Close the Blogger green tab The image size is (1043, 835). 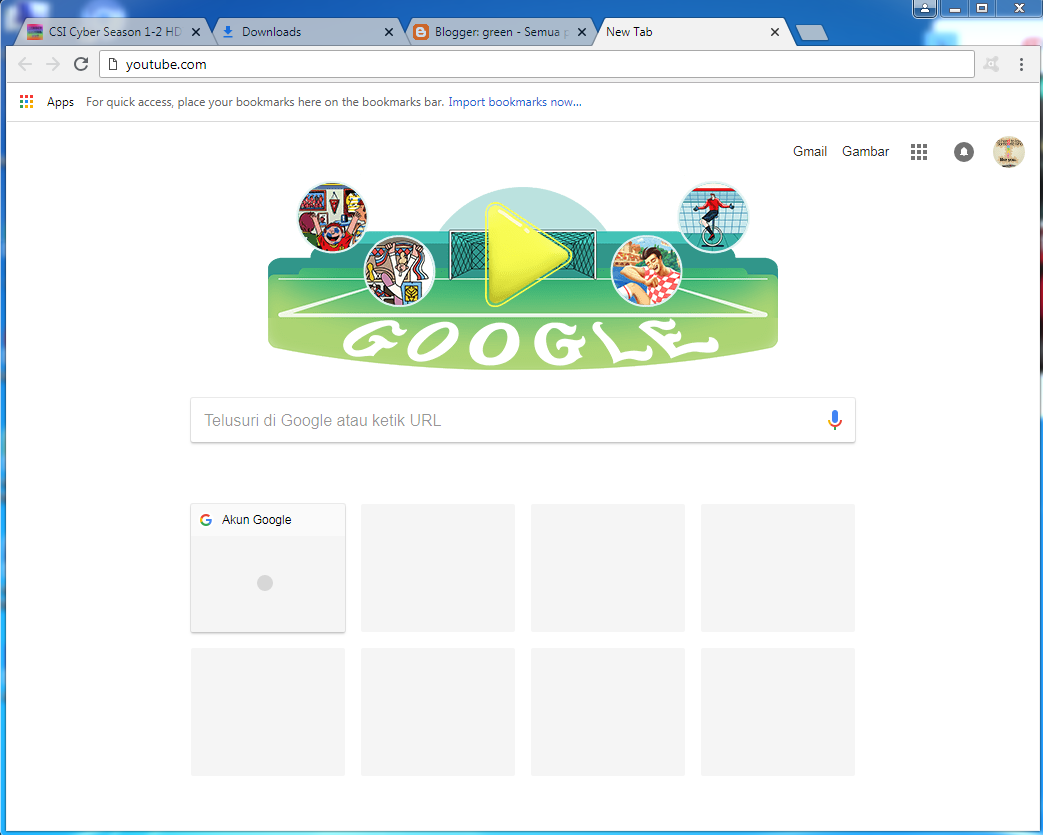581,32
